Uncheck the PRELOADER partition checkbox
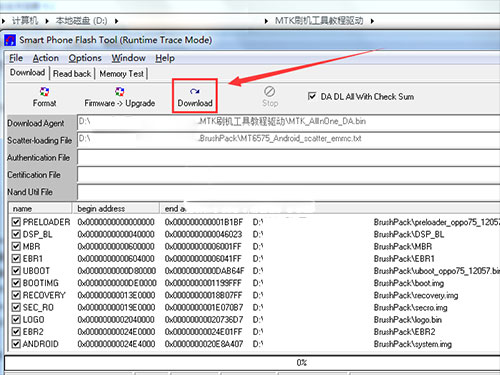500x375 pixels. click(16, 222)
